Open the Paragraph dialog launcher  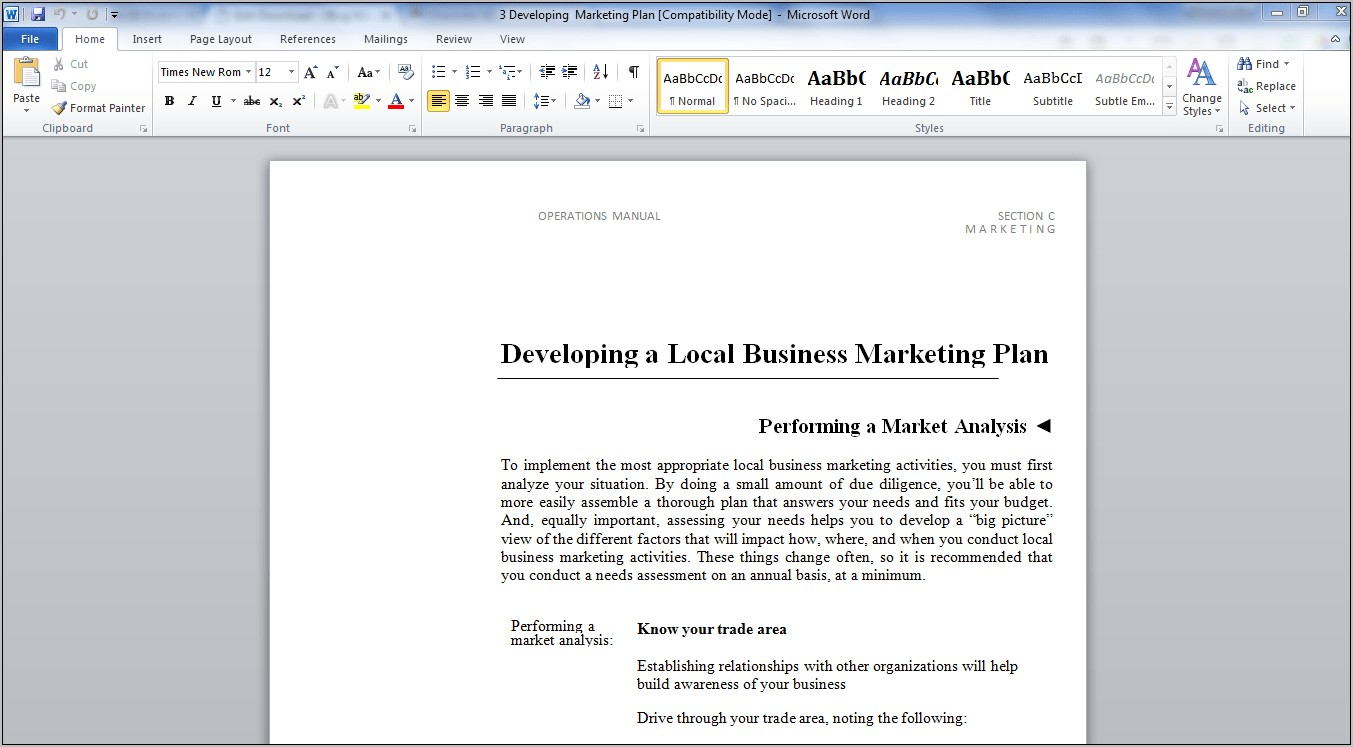tap(641, 129)
